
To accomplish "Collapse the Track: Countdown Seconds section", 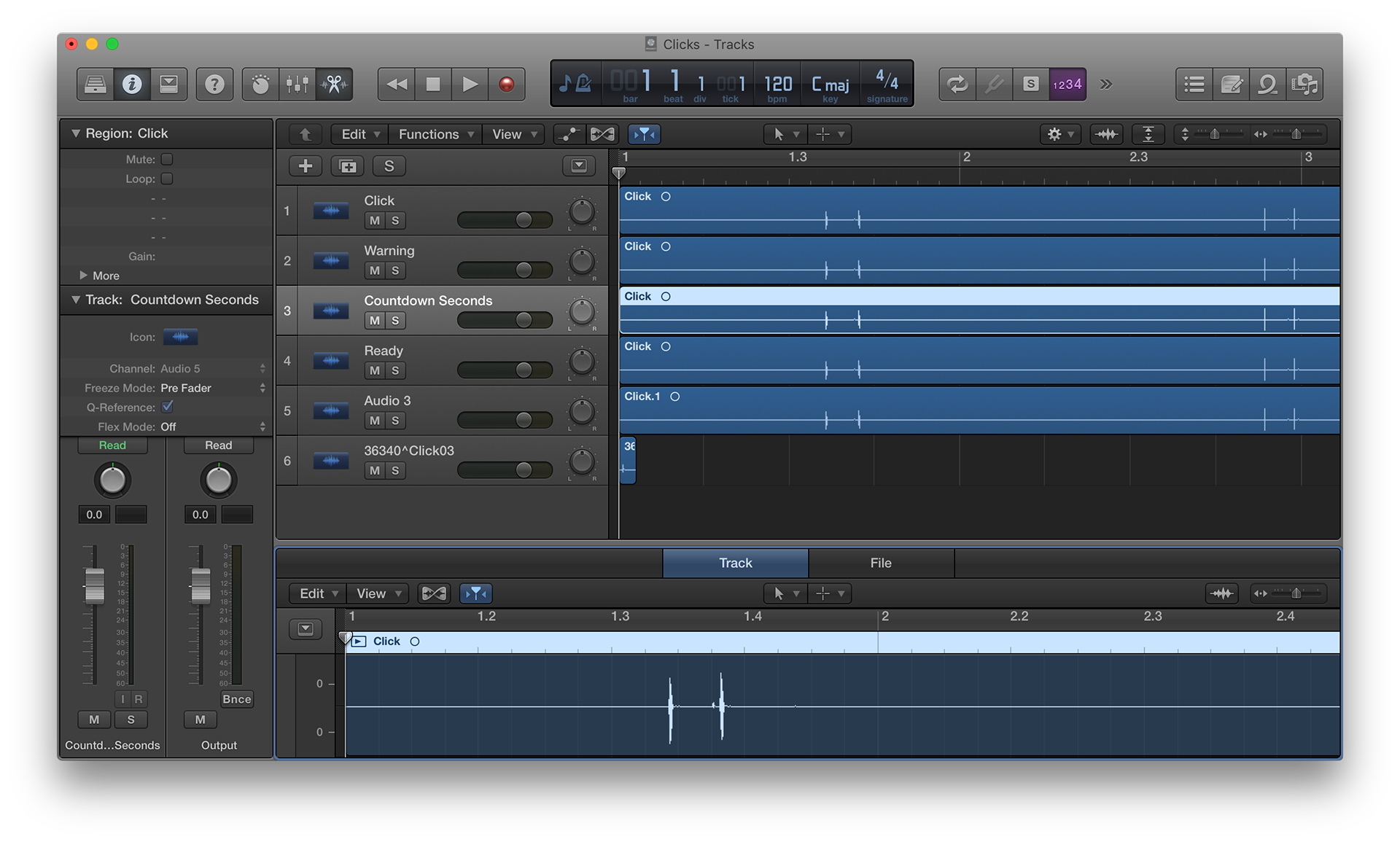I will pyautogui.click(x=75, y=300).
